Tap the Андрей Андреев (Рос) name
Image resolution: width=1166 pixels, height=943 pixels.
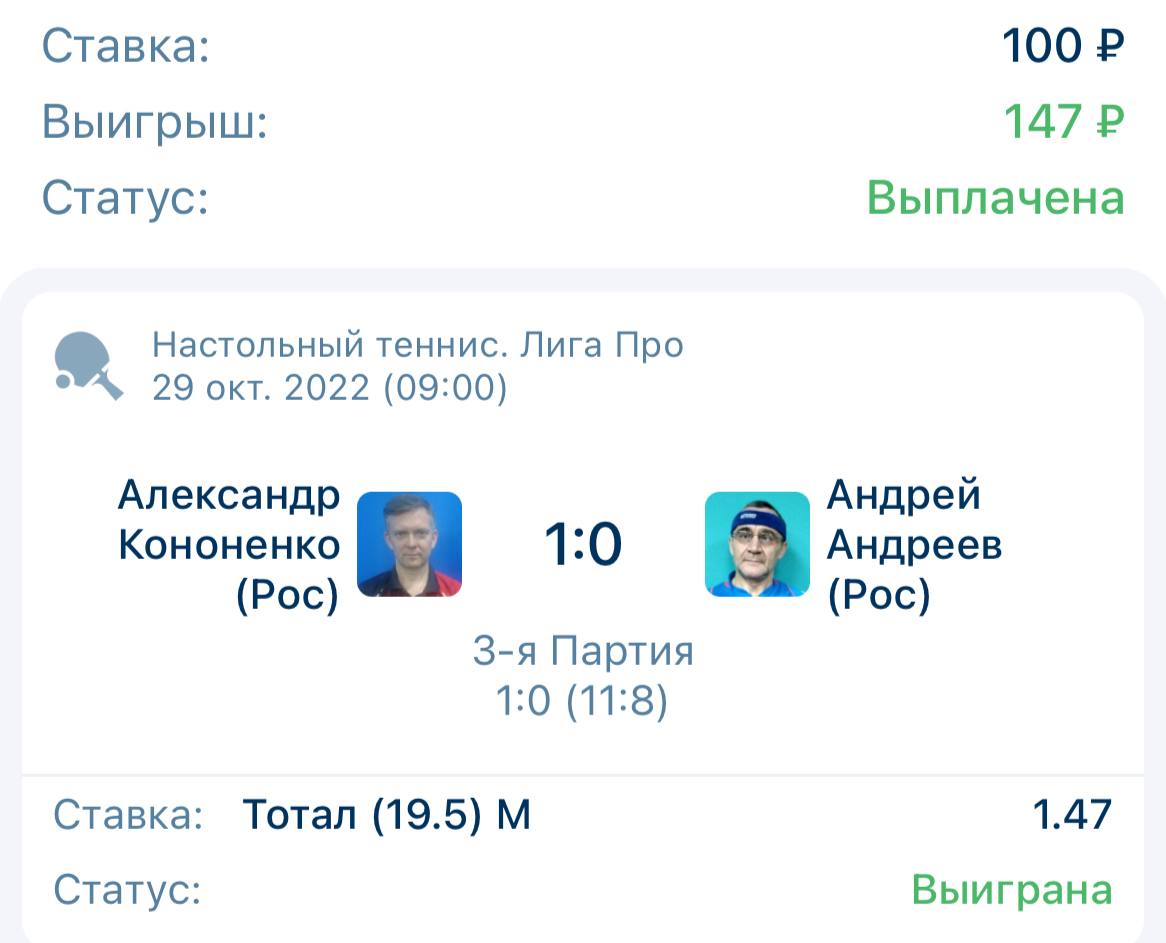pyautogui.click(x=914, y=545)
